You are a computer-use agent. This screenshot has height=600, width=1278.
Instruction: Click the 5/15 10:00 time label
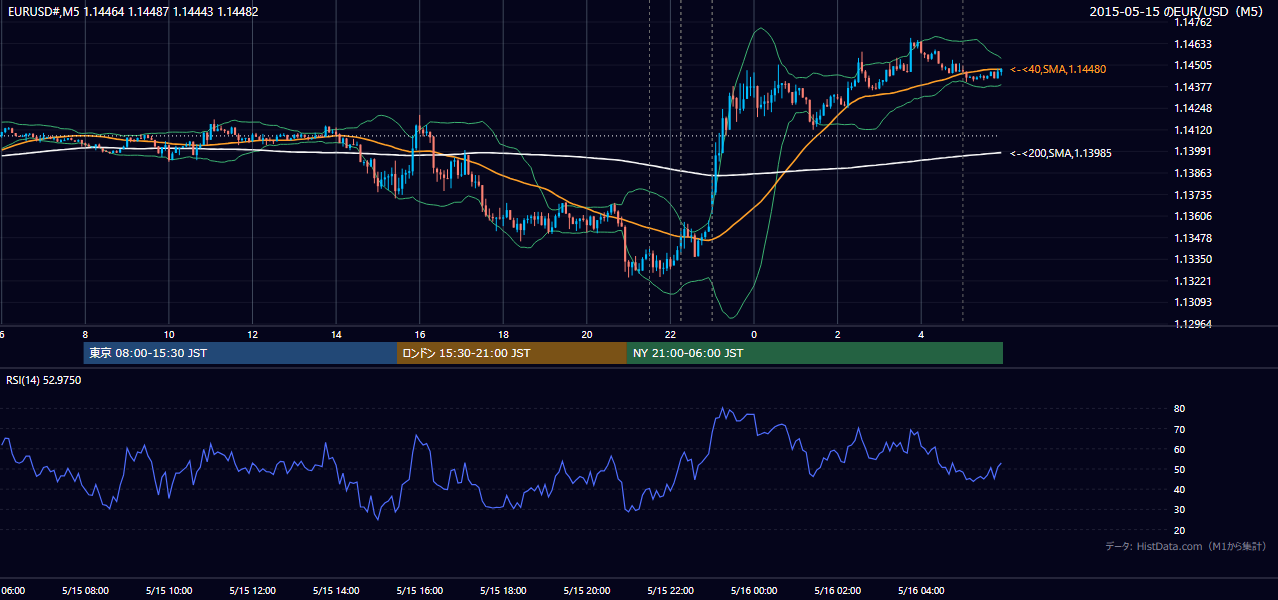(168, 591)
